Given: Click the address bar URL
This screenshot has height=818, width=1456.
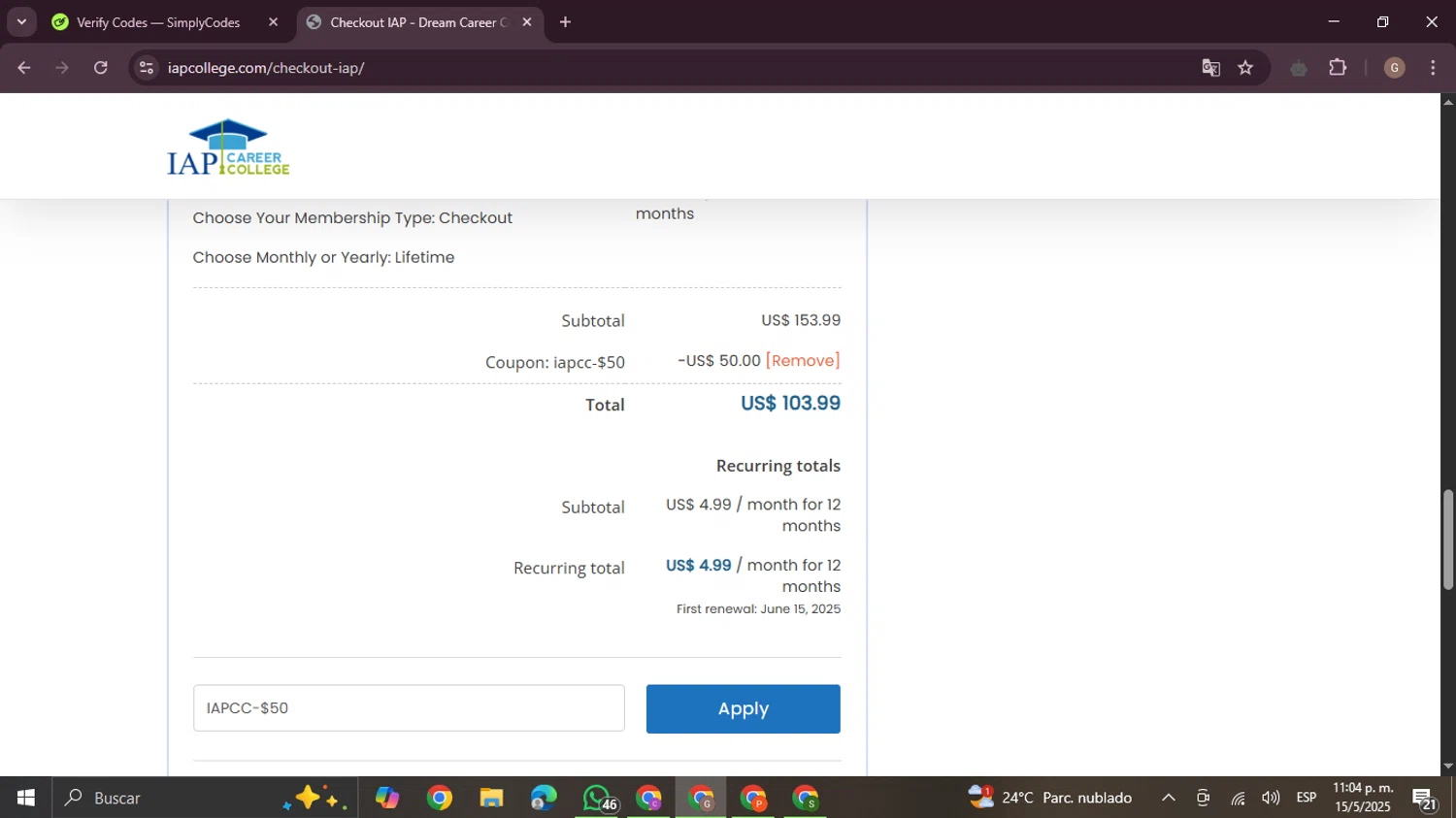Looking at the screenshot, I should (x=266, y=68).
